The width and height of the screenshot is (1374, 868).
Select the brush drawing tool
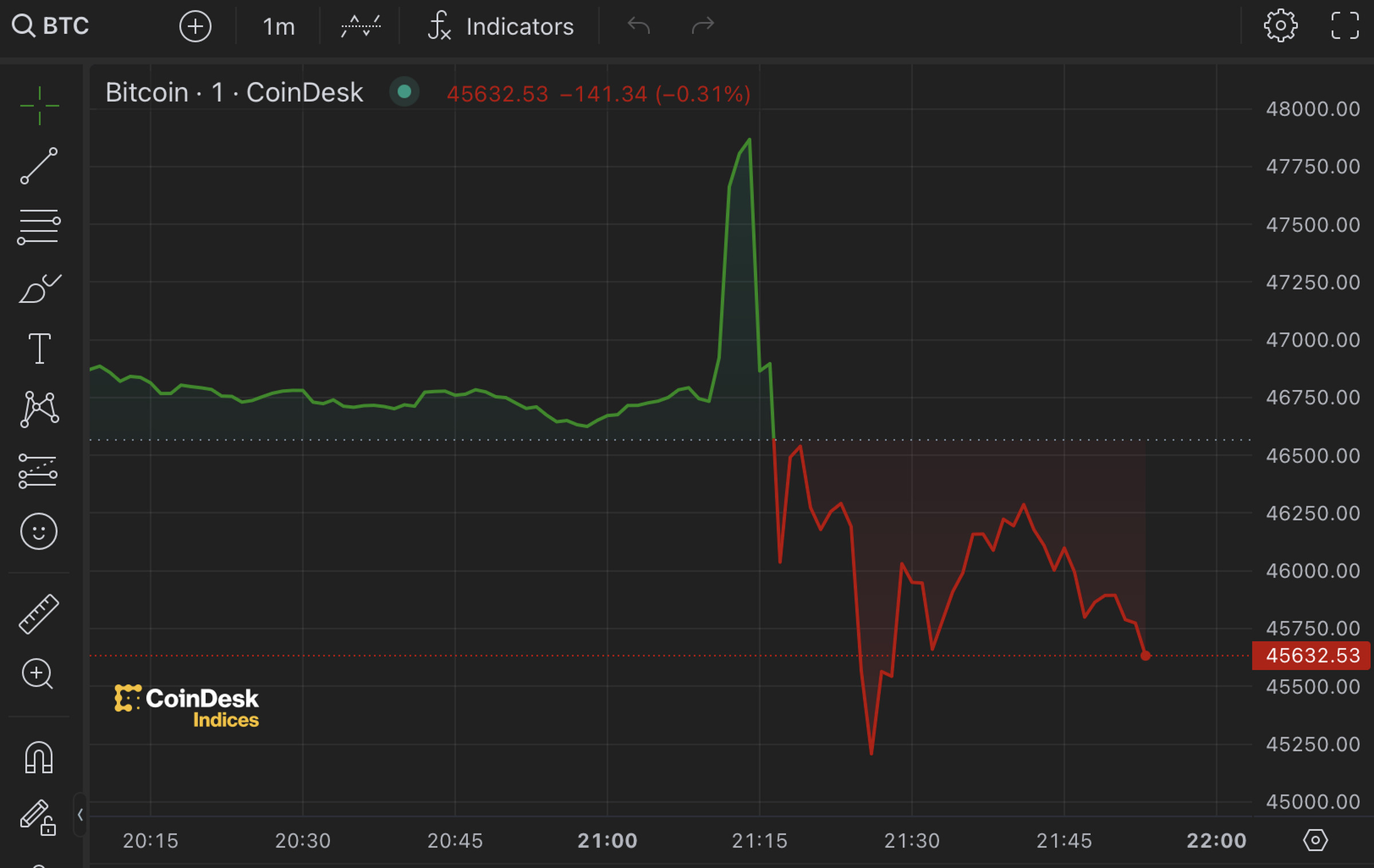click(x=39, y=288)
